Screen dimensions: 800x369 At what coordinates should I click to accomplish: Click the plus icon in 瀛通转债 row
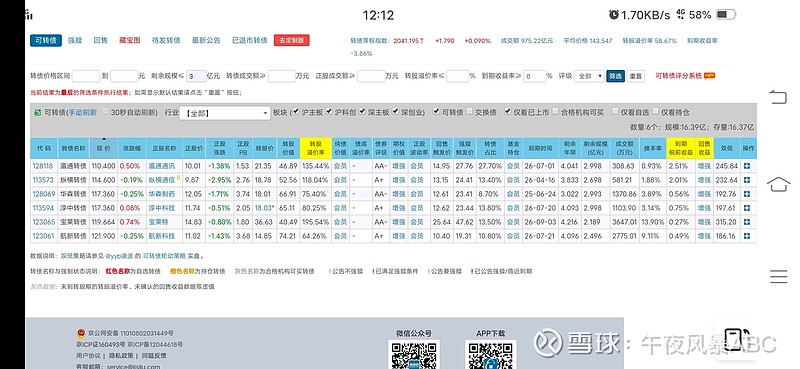click(x=747, y=166)
